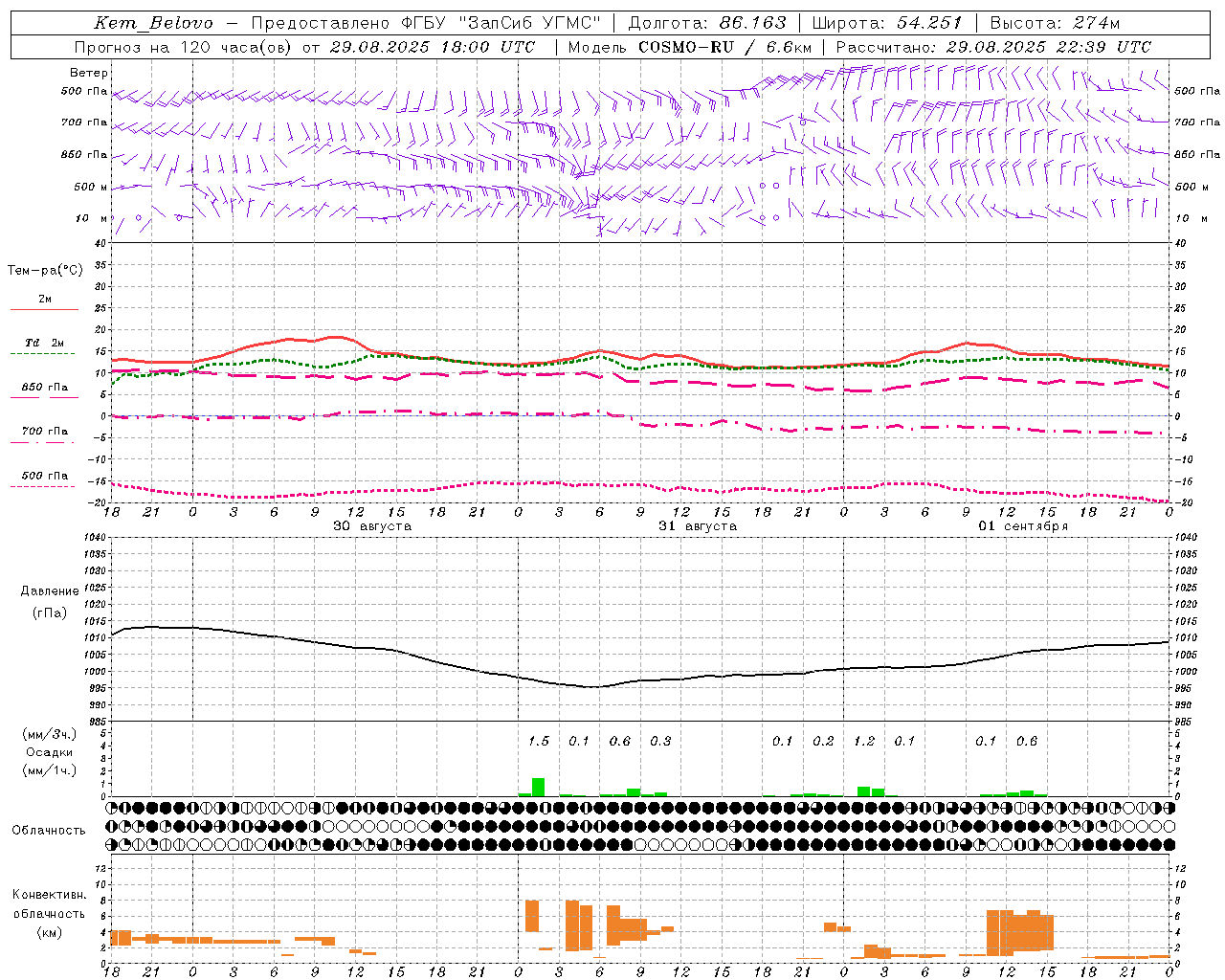Click the 31 августа date label
This screenshot has height=980, width=1225.
pyautogui.click(x=698, y=526)
